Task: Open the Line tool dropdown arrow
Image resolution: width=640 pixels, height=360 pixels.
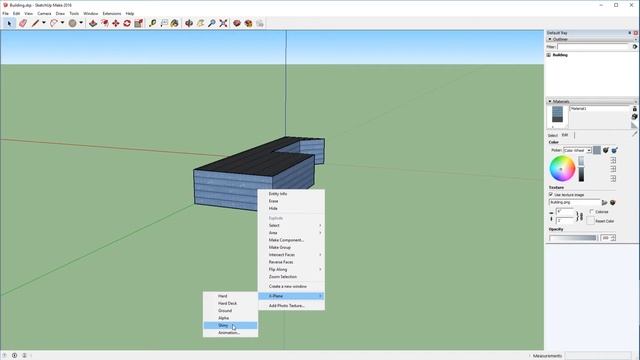Action: [x=44, y=23]
